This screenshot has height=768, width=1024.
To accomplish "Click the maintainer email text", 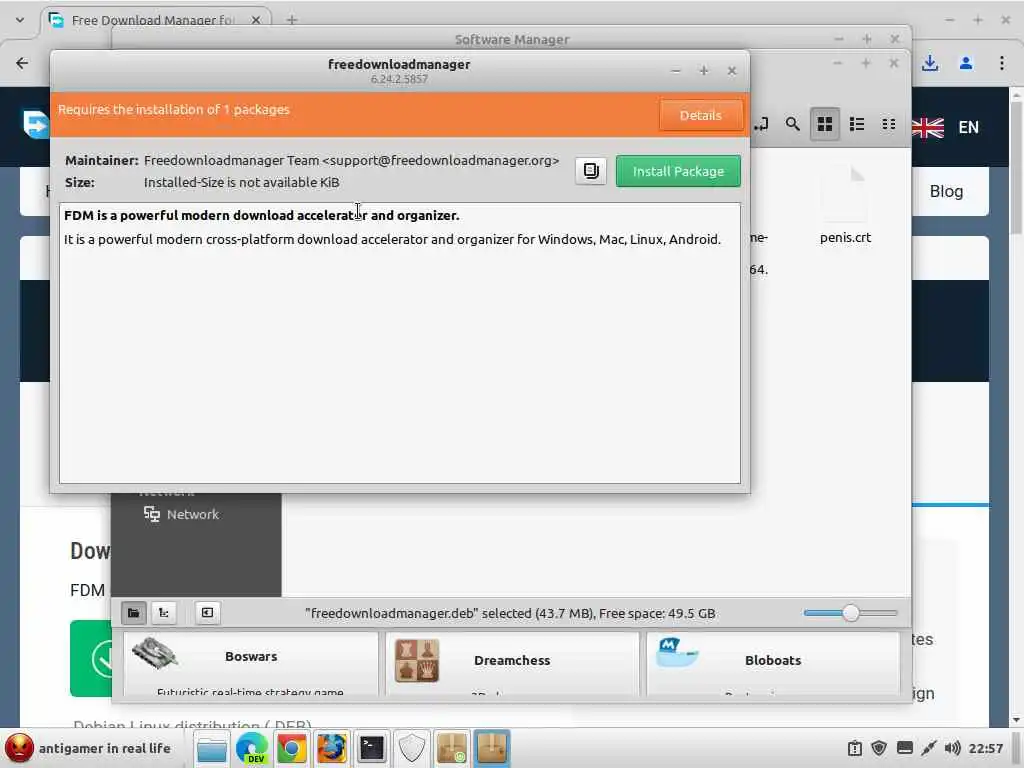I will (x=441, y=160).
